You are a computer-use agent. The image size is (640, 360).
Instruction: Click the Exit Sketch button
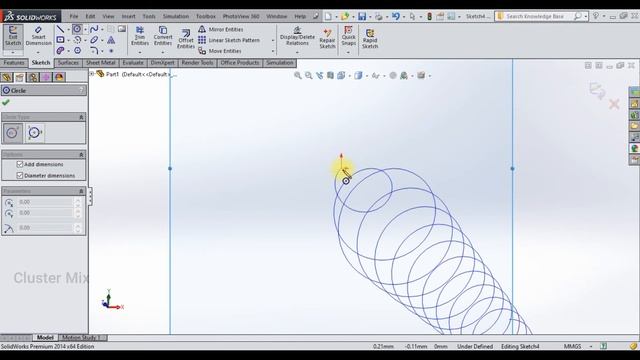(13, 36)
